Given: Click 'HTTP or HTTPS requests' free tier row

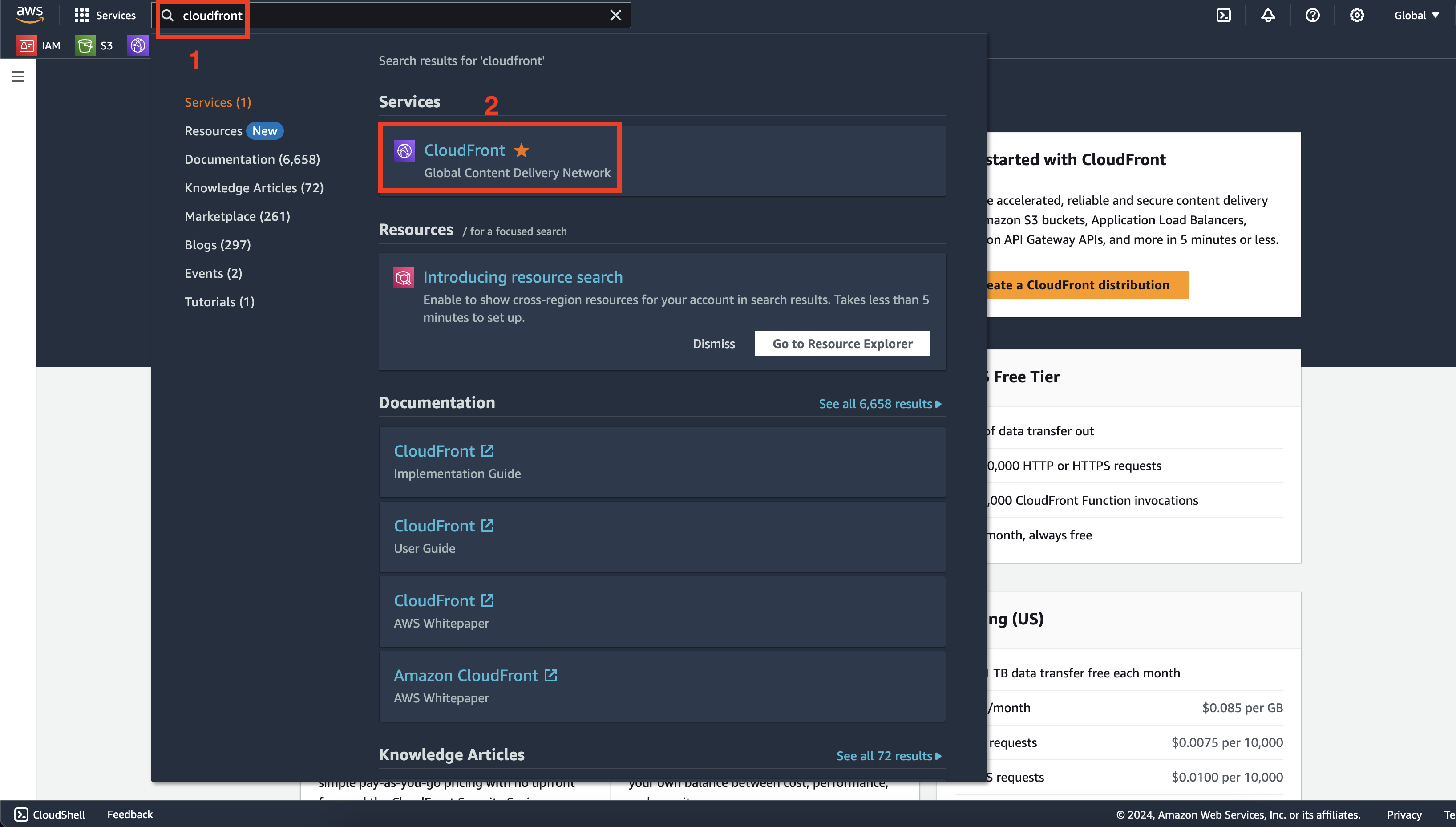Looking at the screenshot, I should [1074, 466].
